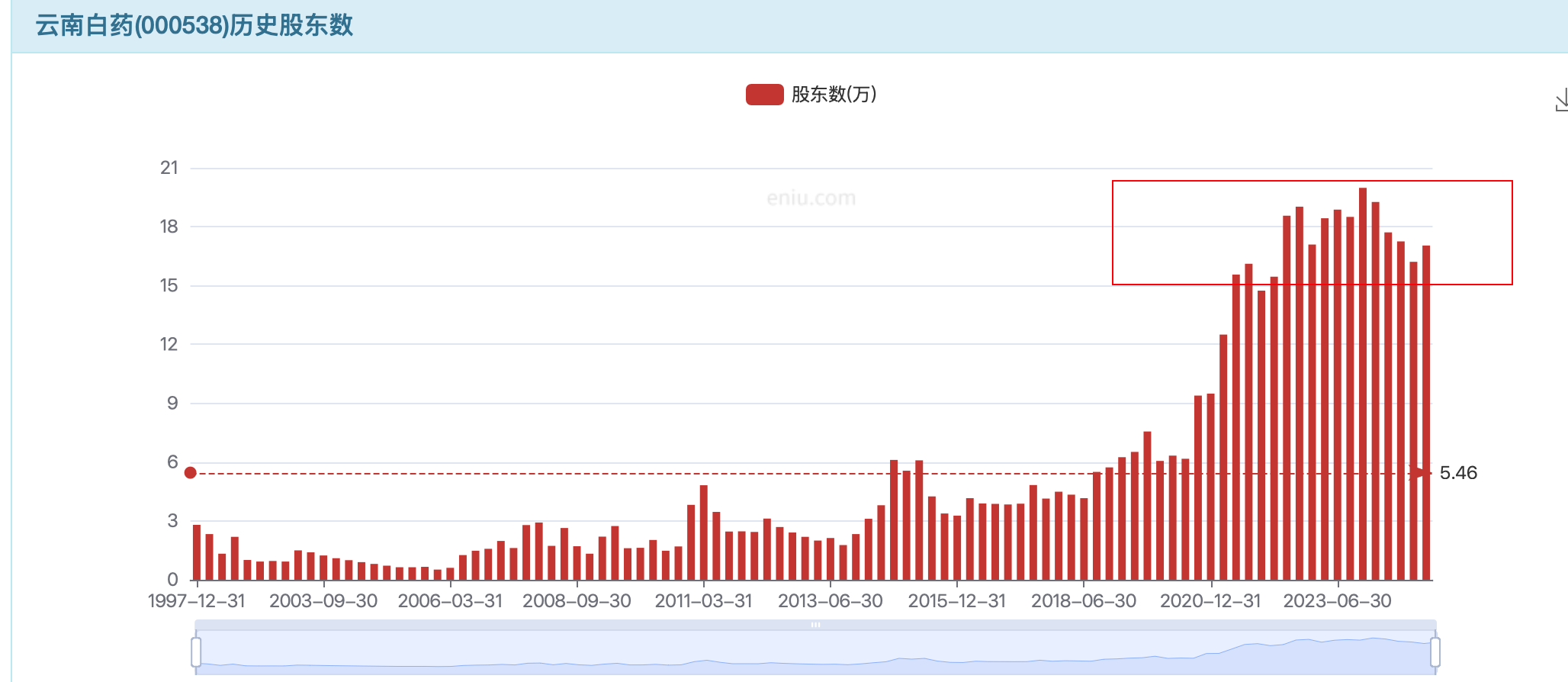Viewport: 1568px width, 682px height.
Task: Click the last bar on the right
Action: (1426, 413)
